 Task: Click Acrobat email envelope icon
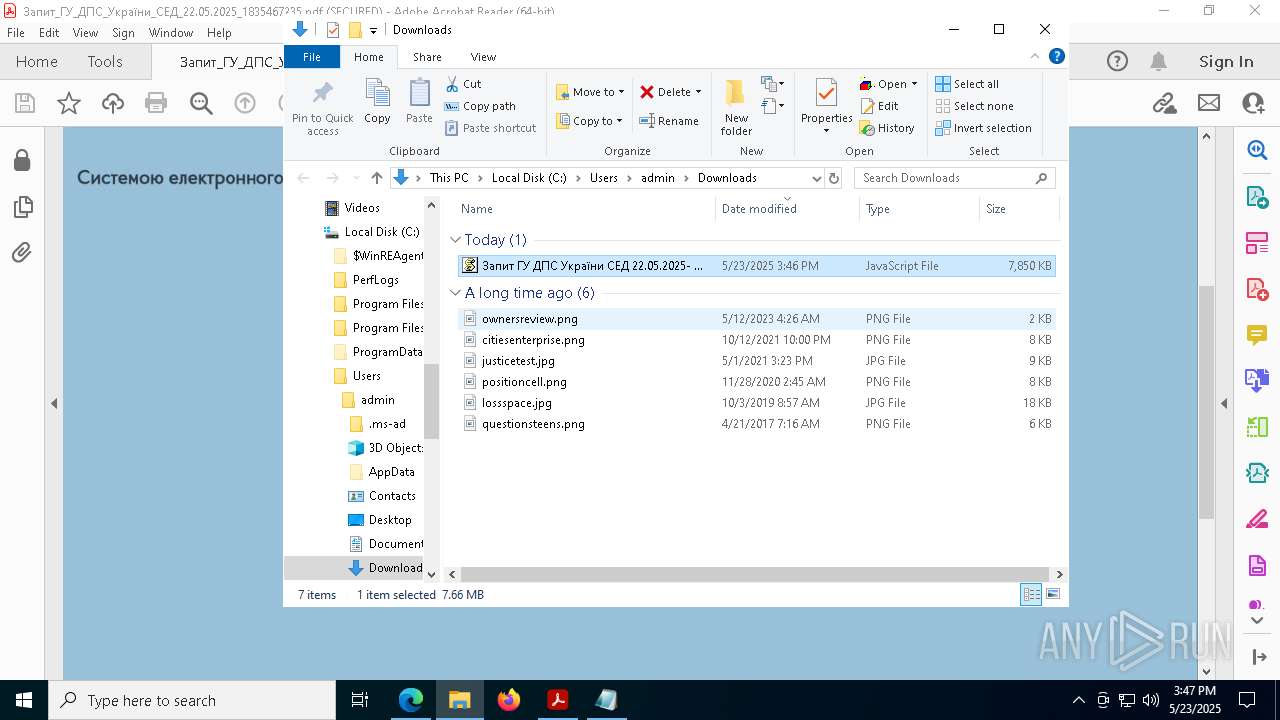coord(1209,103)
